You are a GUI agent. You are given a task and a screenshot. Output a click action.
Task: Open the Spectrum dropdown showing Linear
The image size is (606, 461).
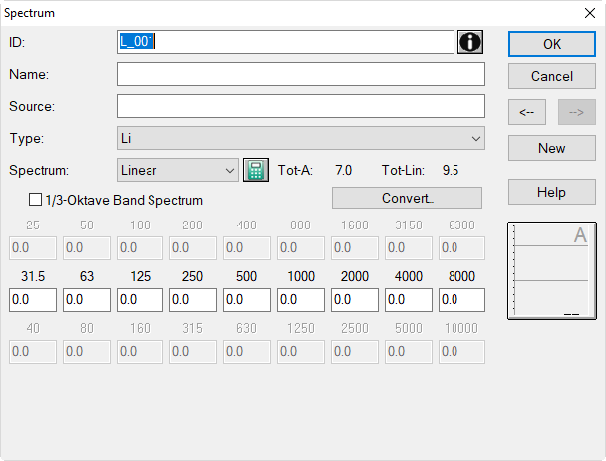pyautogui.click(x=178, y=170)
